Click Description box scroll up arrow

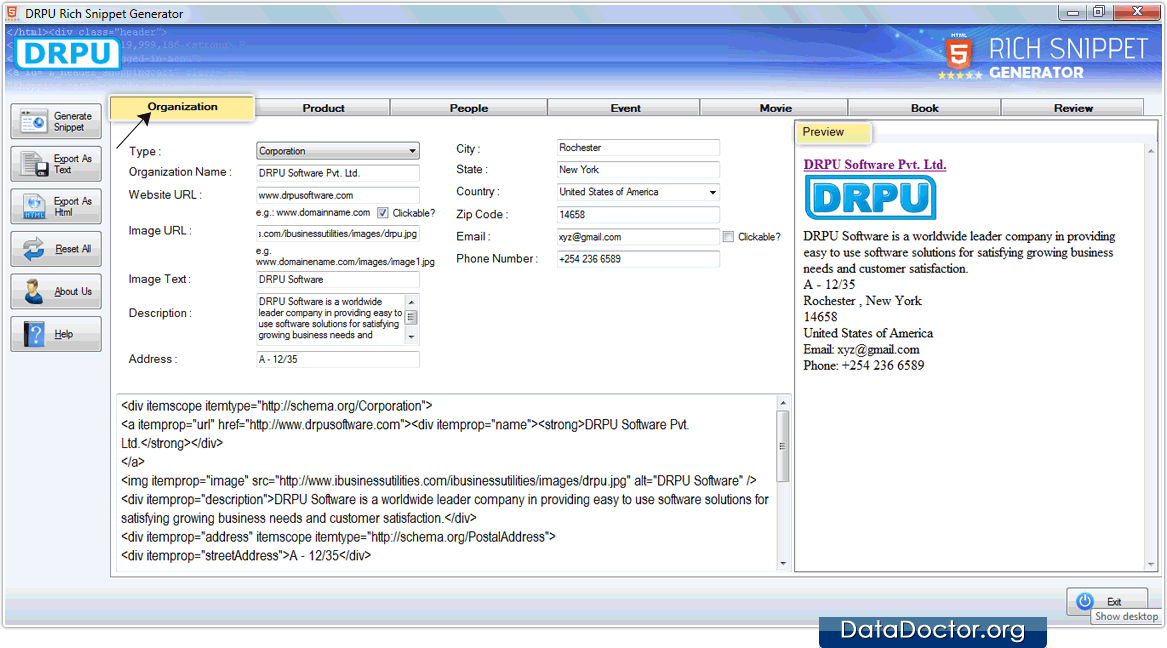point(412,302)
